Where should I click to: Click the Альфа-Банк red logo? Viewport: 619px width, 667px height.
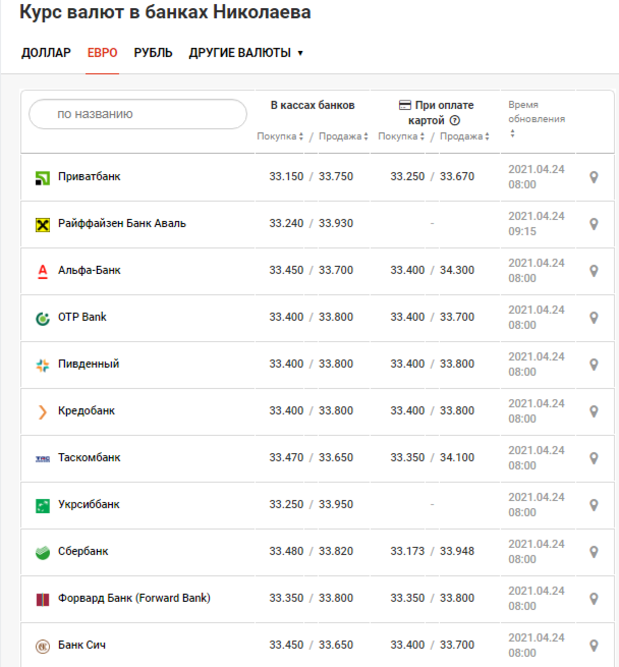43,271
